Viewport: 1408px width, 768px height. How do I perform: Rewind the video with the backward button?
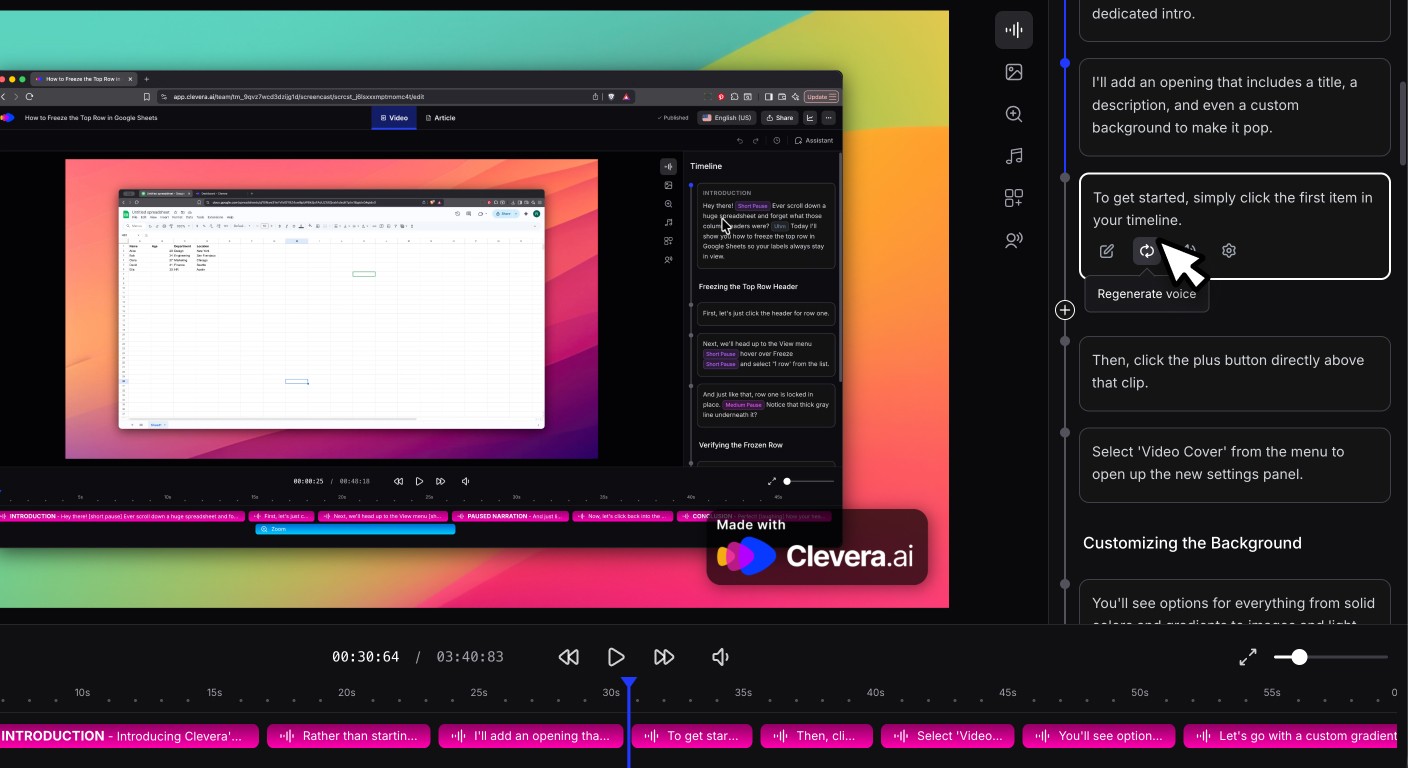pos(568,657)
